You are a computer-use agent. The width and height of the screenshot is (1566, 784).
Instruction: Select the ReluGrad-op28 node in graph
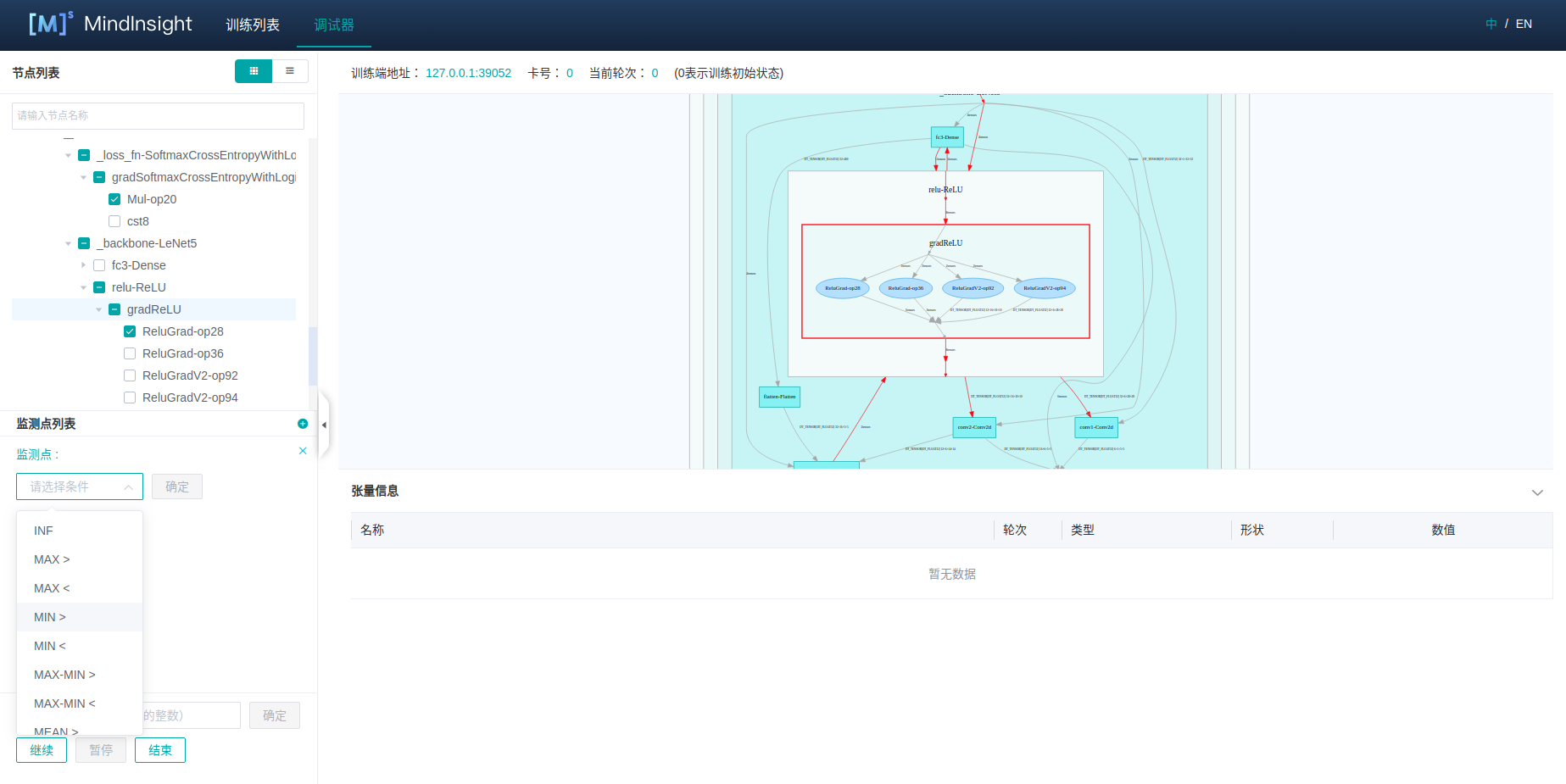coord(842,288)
